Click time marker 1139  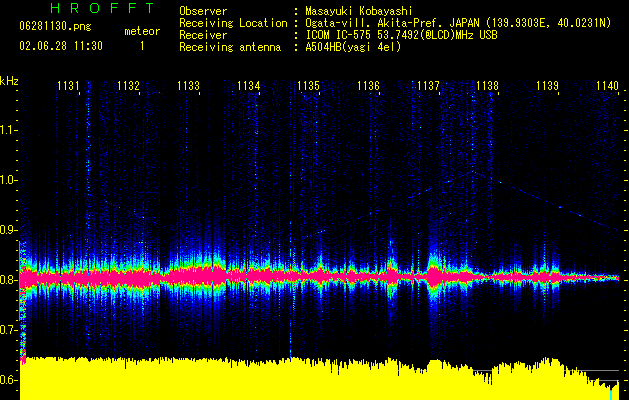click(547, 85)
